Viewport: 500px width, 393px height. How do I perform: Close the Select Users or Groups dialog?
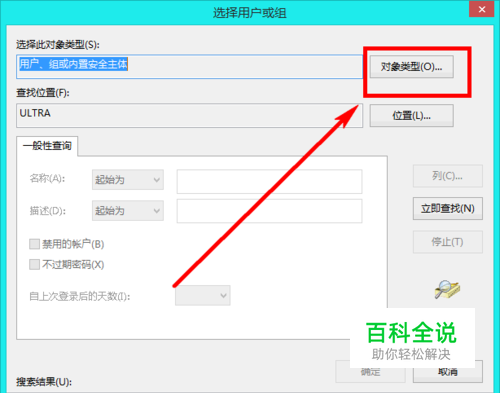click(481, 9)
